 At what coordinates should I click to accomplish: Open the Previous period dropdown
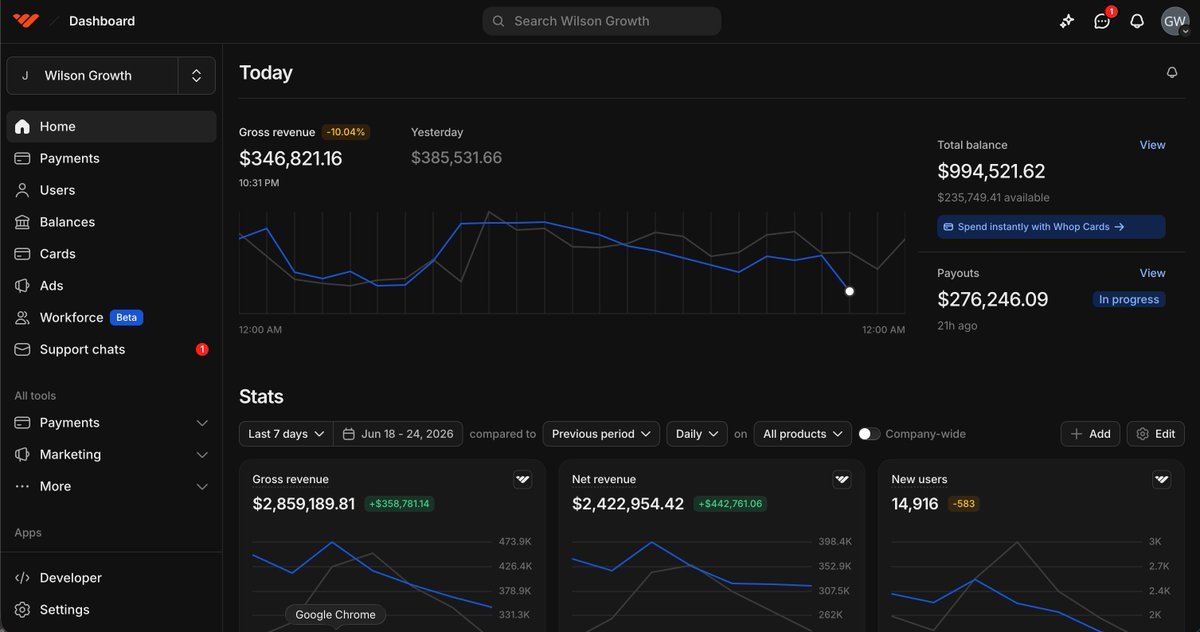(601, 434)
